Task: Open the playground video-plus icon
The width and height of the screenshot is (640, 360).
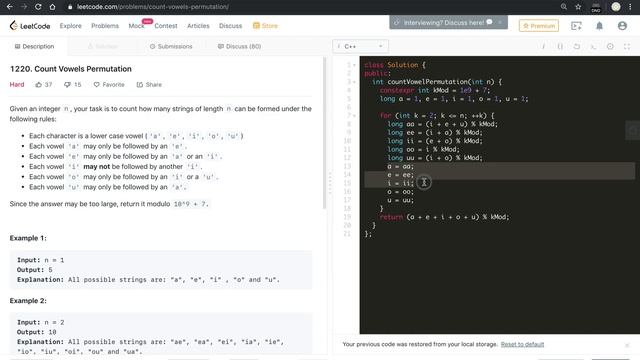Action: 576,26
